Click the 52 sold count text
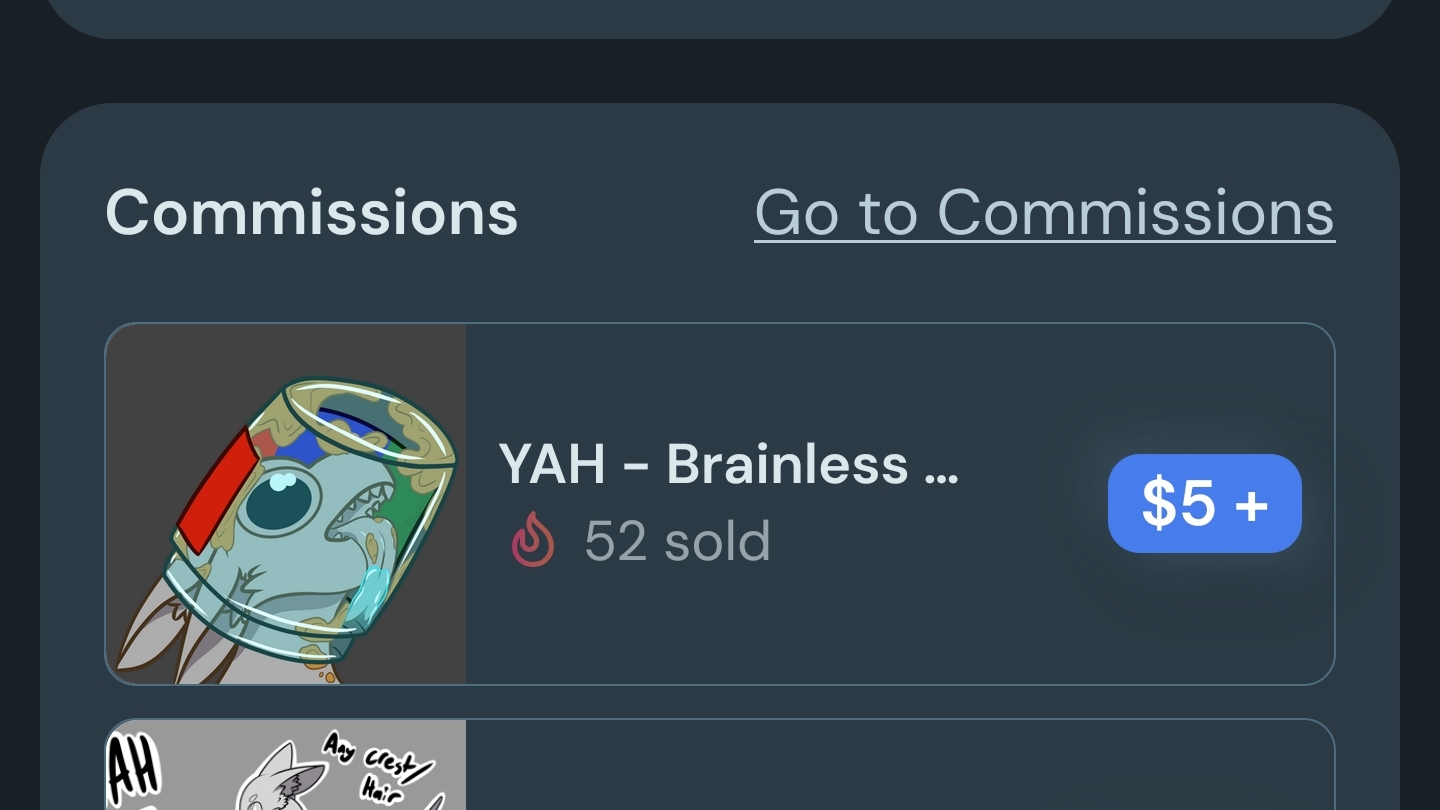 click(677, 541)
